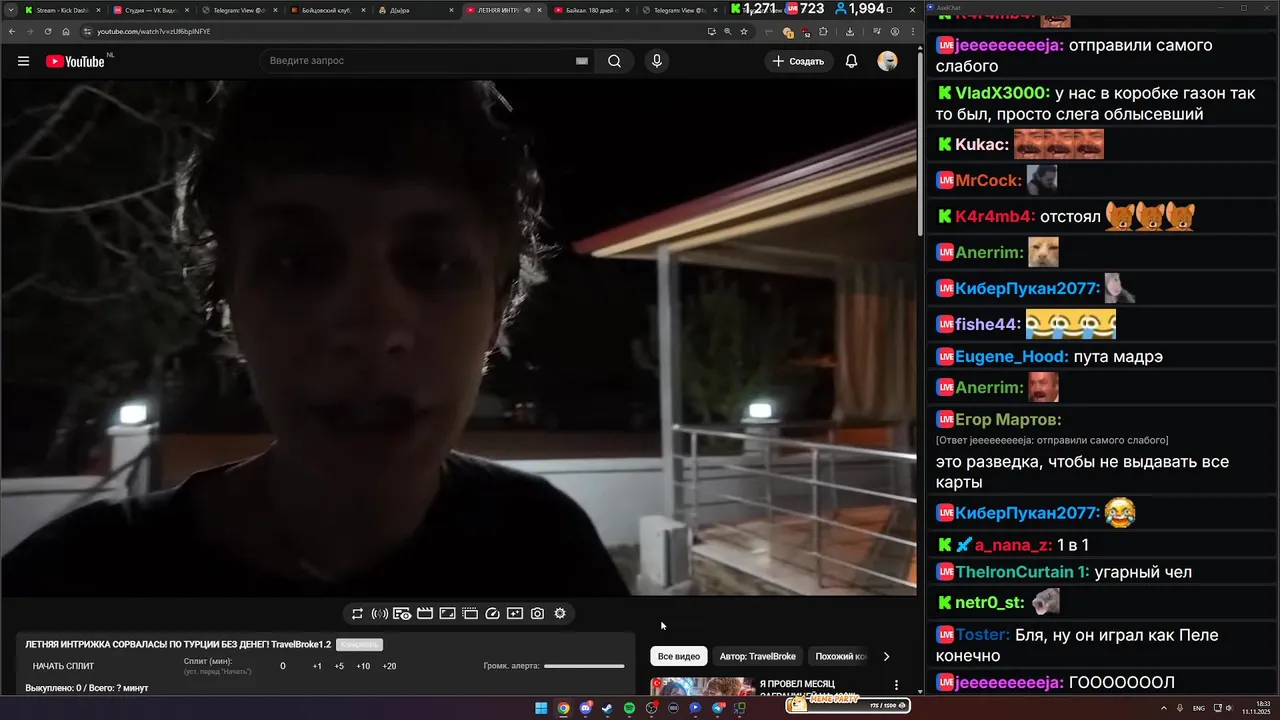Click the YouTube search magnifier button

[x=614, y=61]
